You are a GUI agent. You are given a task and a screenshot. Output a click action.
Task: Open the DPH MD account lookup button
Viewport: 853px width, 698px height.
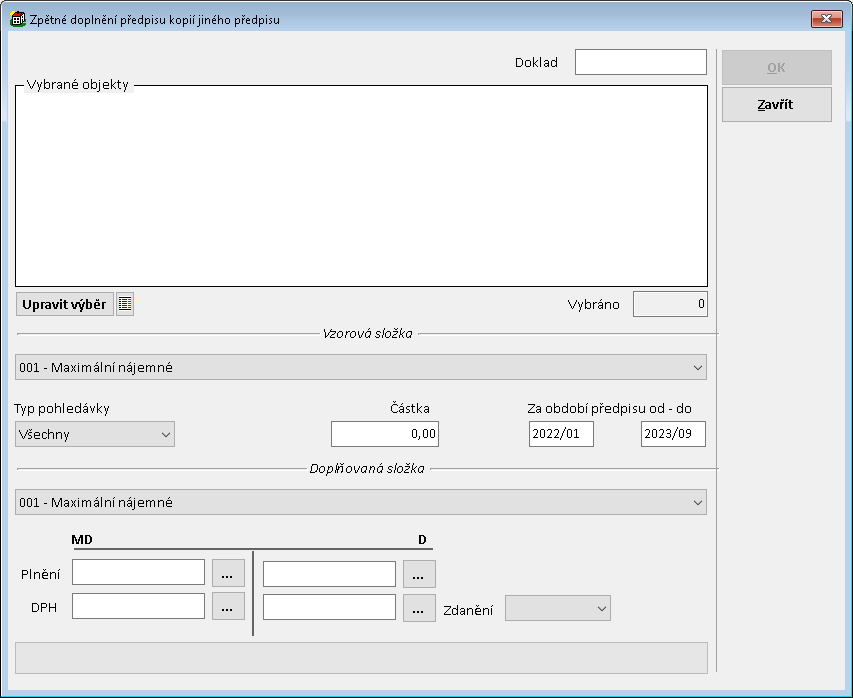click(228, 607)
